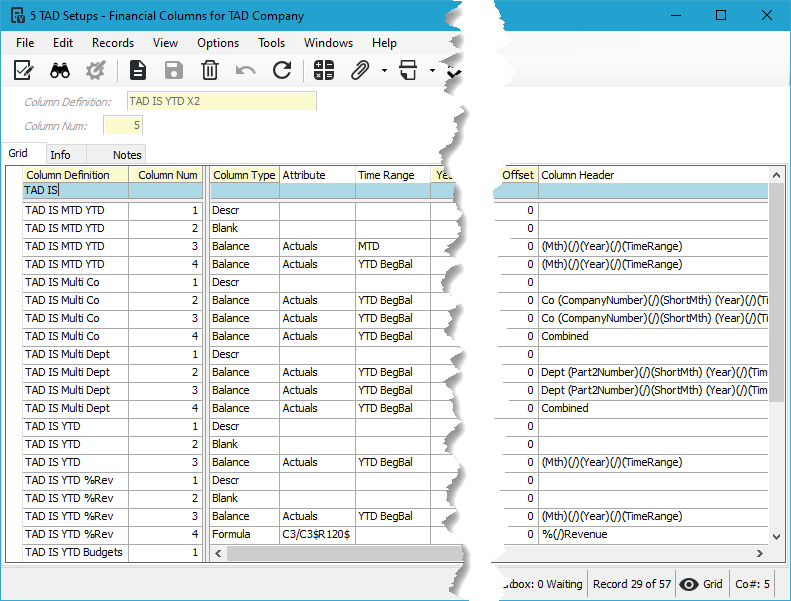This screenshot has height=601, width=791.
Task: Click the Offset column header
Action: point(517,175)
